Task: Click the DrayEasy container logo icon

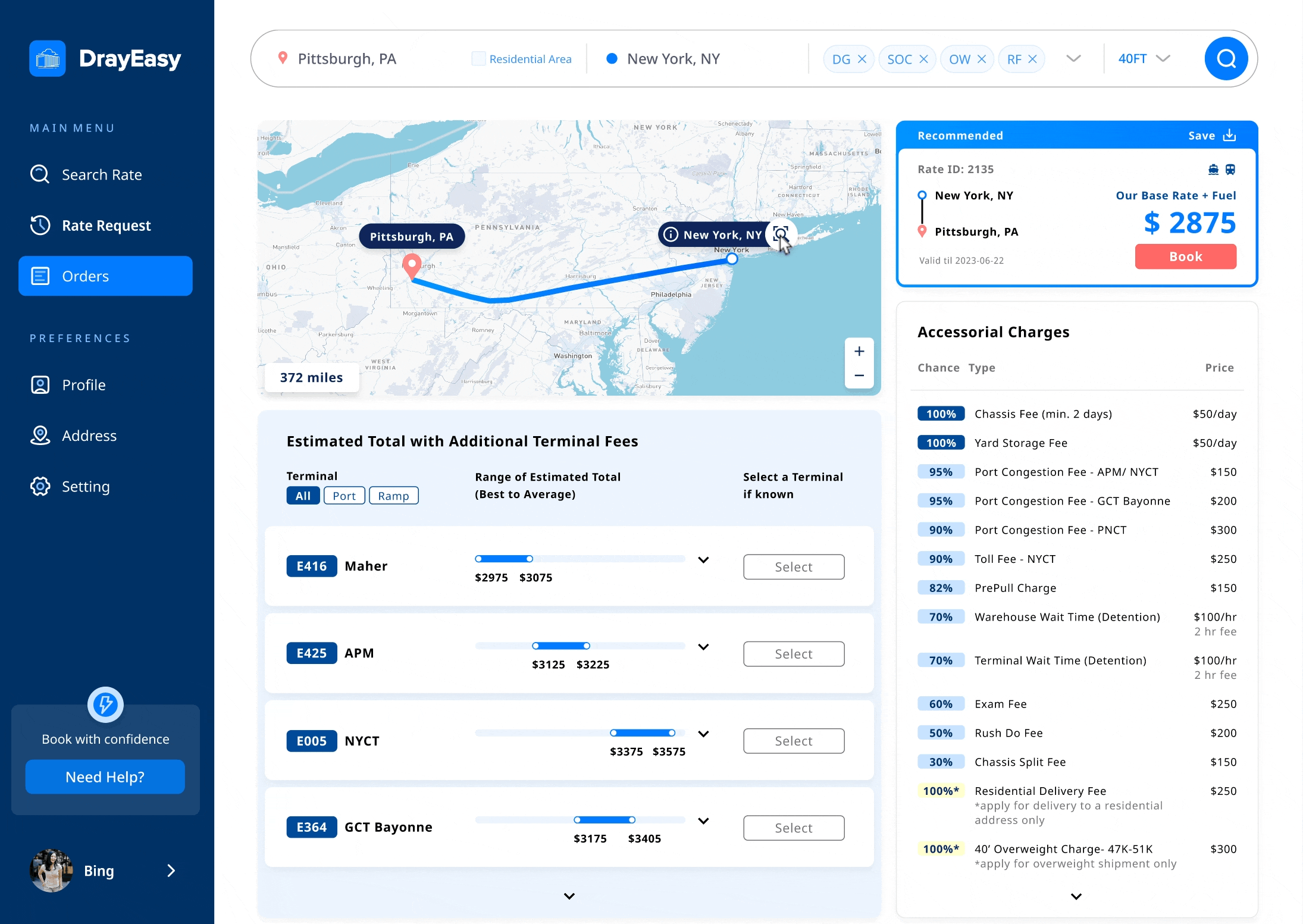Action: click(48, 58)
